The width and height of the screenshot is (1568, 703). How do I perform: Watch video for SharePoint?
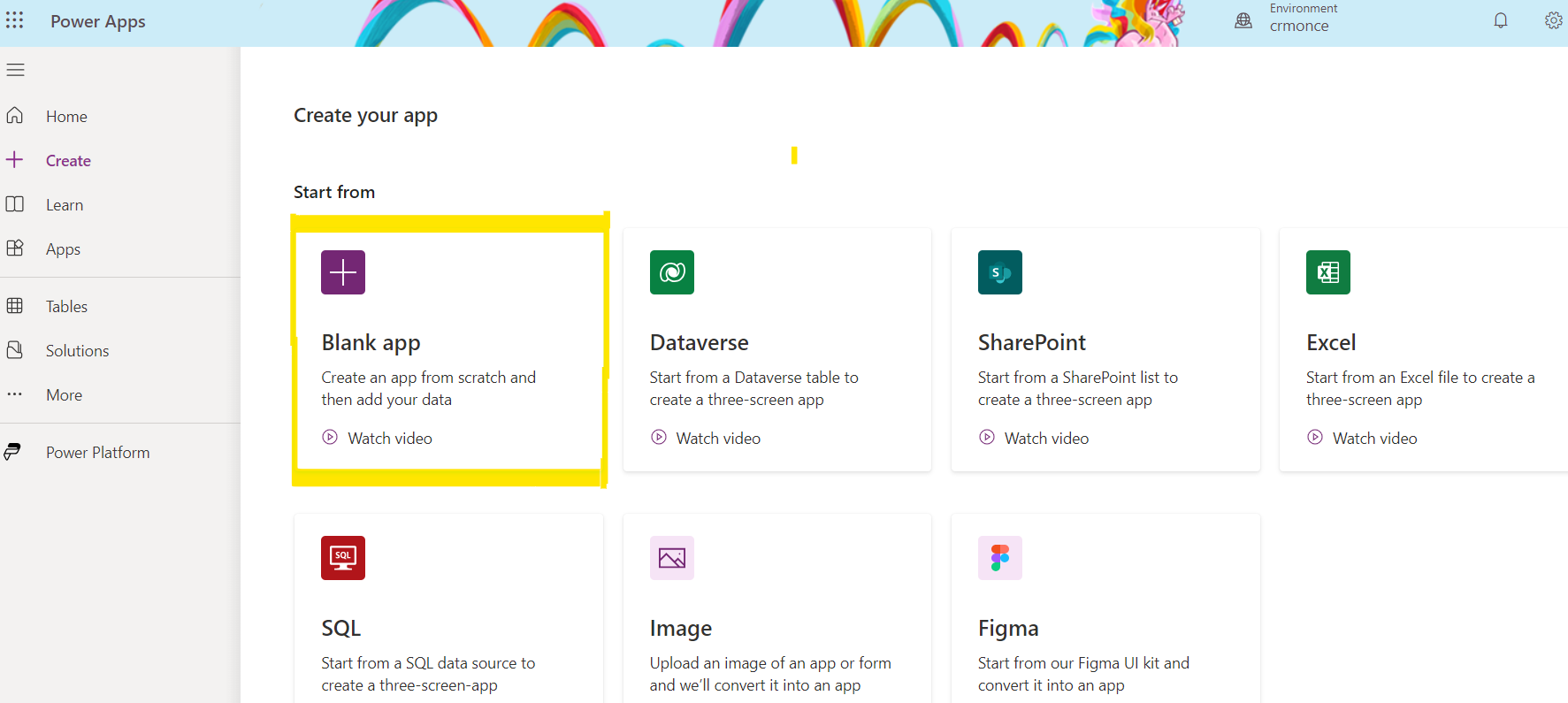click(x=1046, y=438)
